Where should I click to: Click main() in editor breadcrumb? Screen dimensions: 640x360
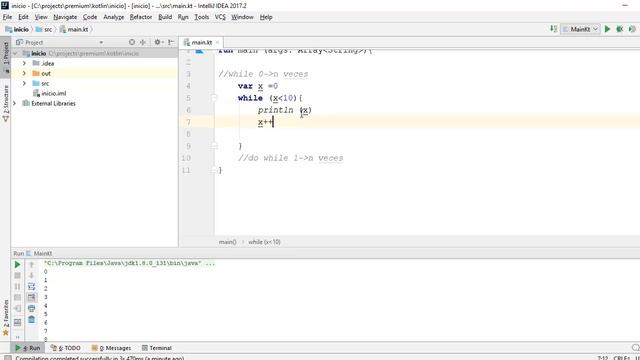pos(227,242)
